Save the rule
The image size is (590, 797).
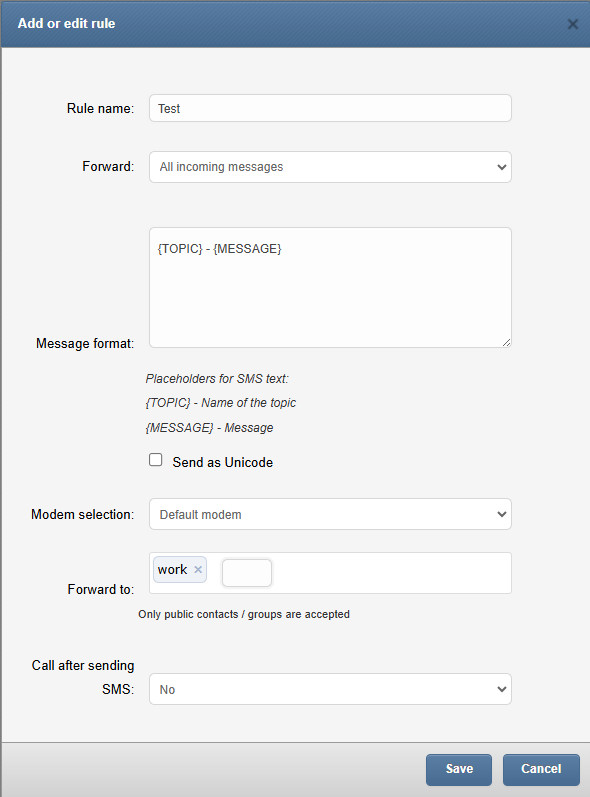(x=459, y=769)
